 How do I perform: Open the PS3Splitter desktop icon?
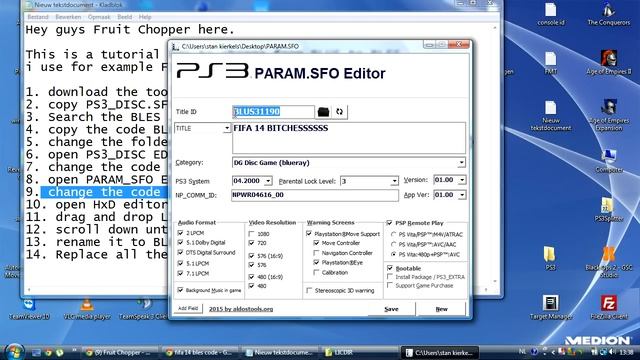click(609, 210)
